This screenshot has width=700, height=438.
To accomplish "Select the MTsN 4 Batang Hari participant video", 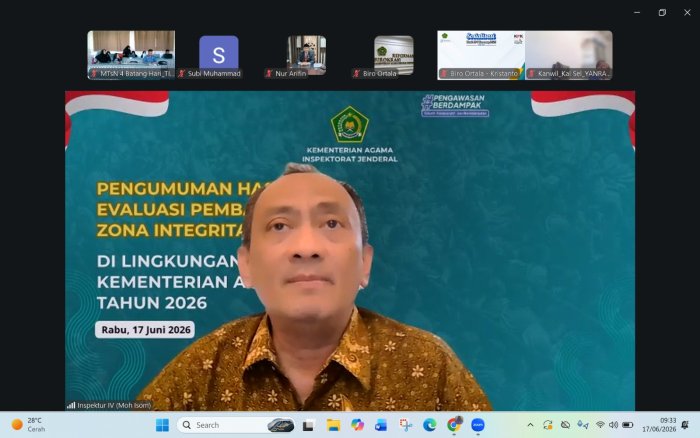I will click(x=131, y=55).
